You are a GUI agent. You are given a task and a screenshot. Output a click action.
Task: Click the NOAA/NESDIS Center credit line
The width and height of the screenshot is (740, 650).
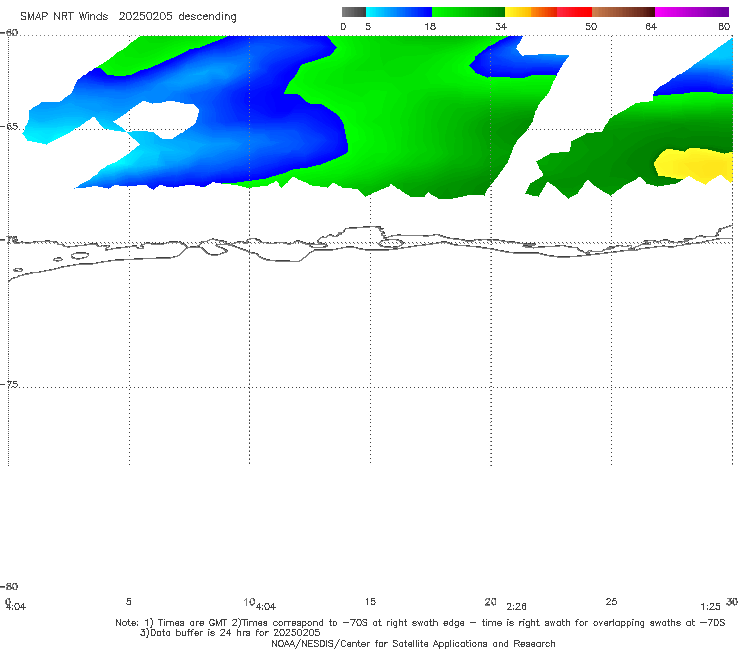coord(413,643)
